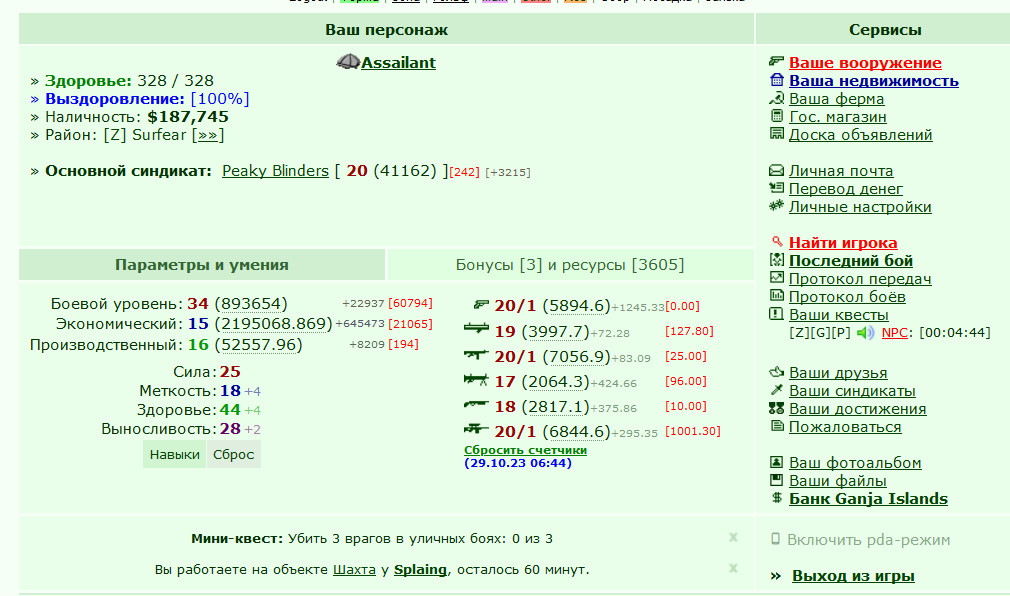Open Личная почта link
The width and height of the screenshot is (1010, 596).
tap(841, 171)
